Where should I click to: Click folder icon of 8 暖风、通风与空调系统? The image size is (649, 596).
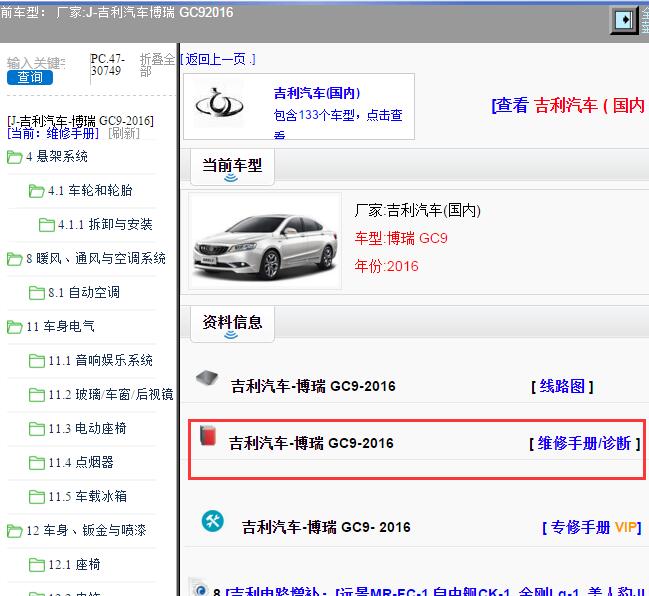point(14,259)
